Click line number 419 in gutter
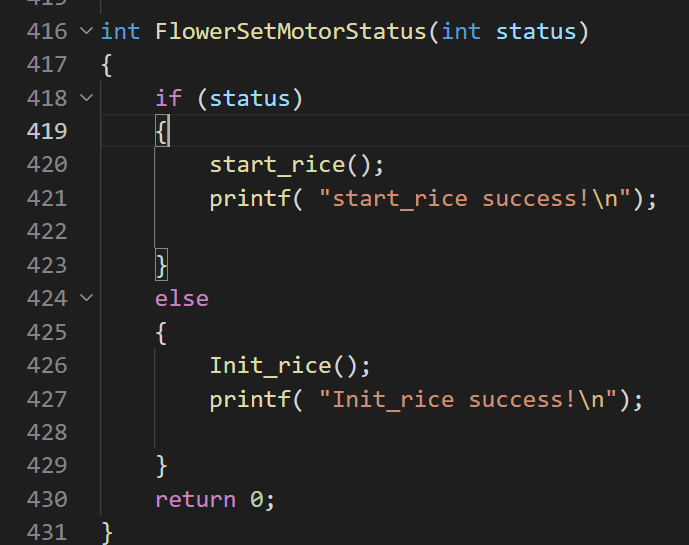The height and width of the screenshot is (545, 689). tap(47, 131)
